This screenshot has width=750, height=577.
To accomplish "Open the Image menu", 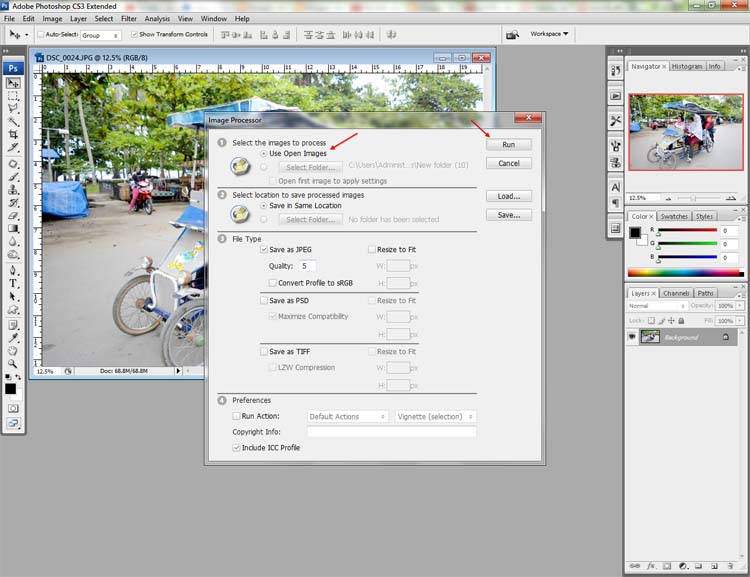I will [x=52, y=19].
